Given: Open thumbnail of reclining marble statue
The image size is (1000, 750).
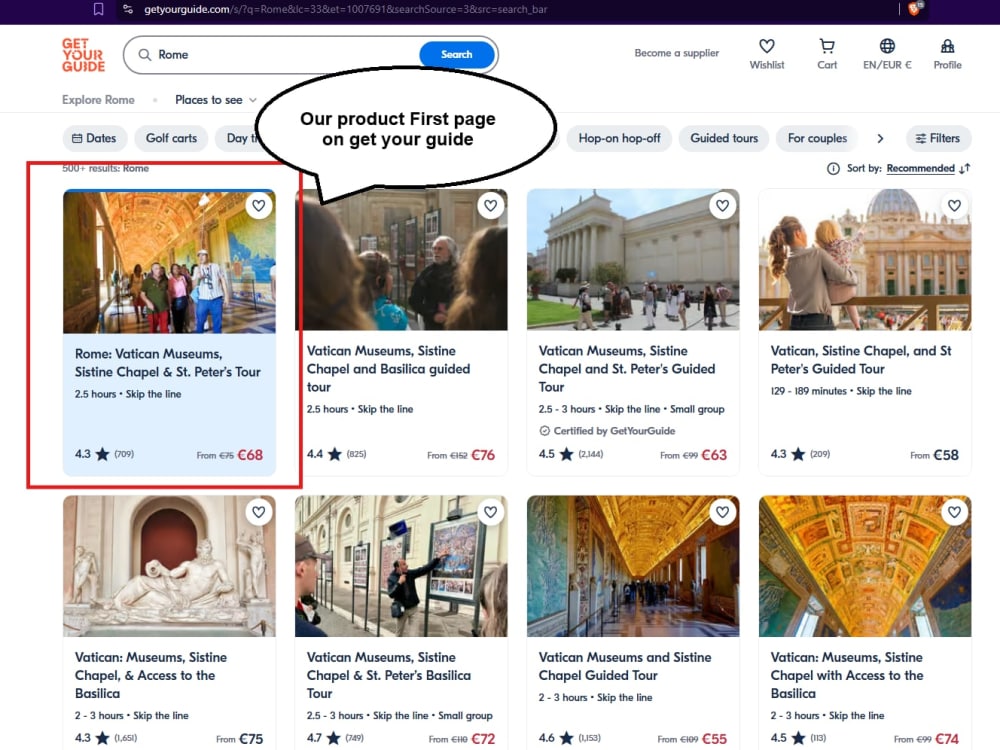Looking at the screenshot, I should [169, 566].
